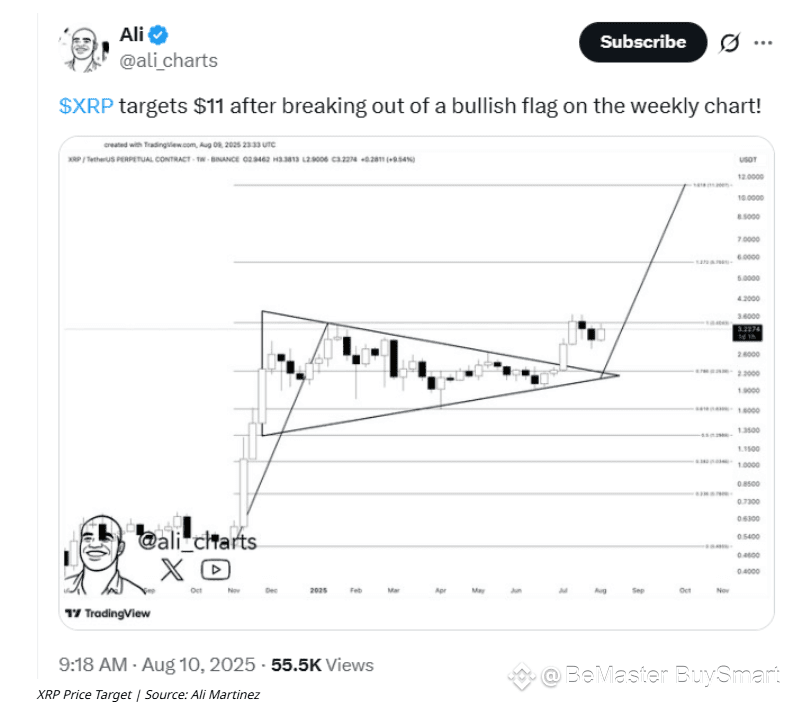Open the embedded XRP chart image
The image size is (787, 702).
417,383
